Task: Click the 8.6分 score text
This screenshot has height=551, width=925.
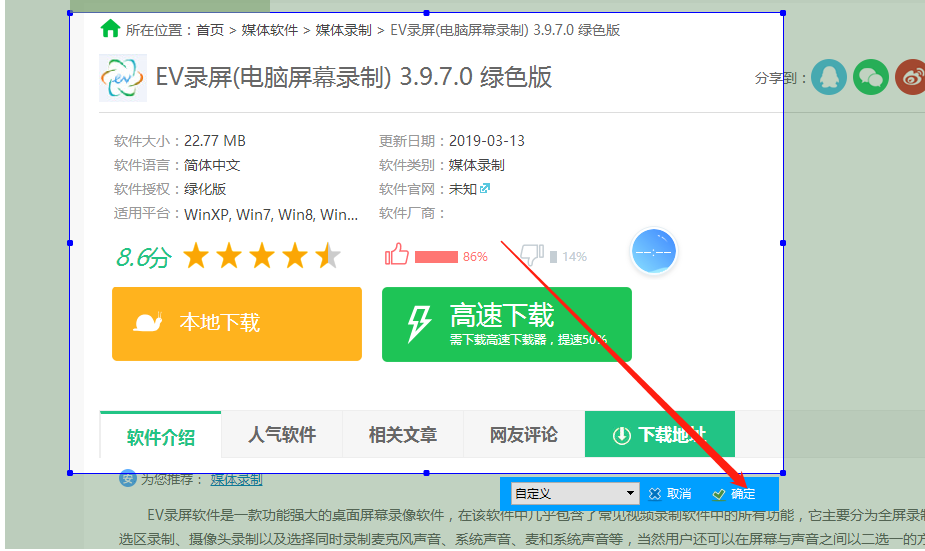Action: (143, 257)
